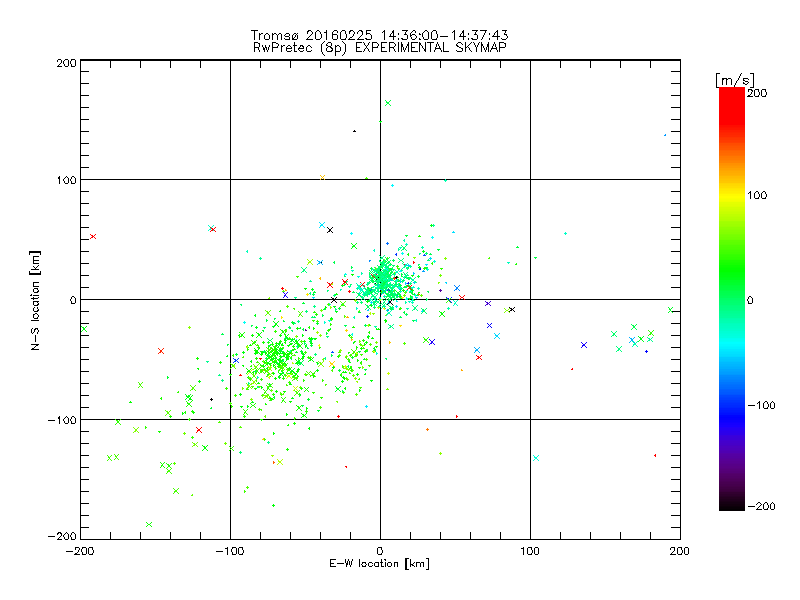Click the isolated green X marker near the plot's top center
Image resolution: width=800 pixels, height=600 pixels.
(388, 103)
